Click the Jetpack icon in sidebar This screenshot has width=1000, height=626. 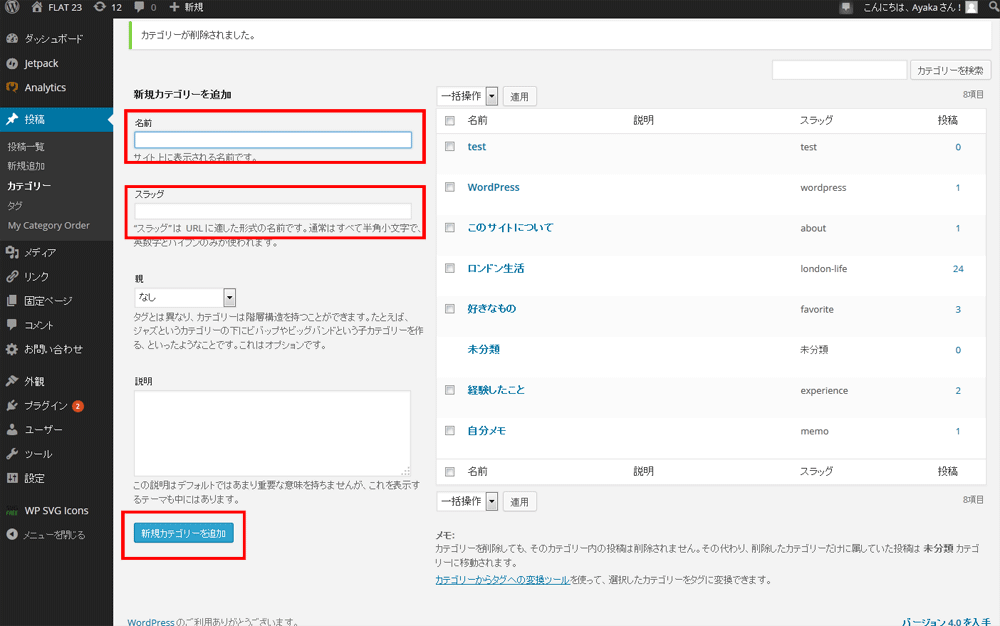pyautogui.click(x=12, y=63)
